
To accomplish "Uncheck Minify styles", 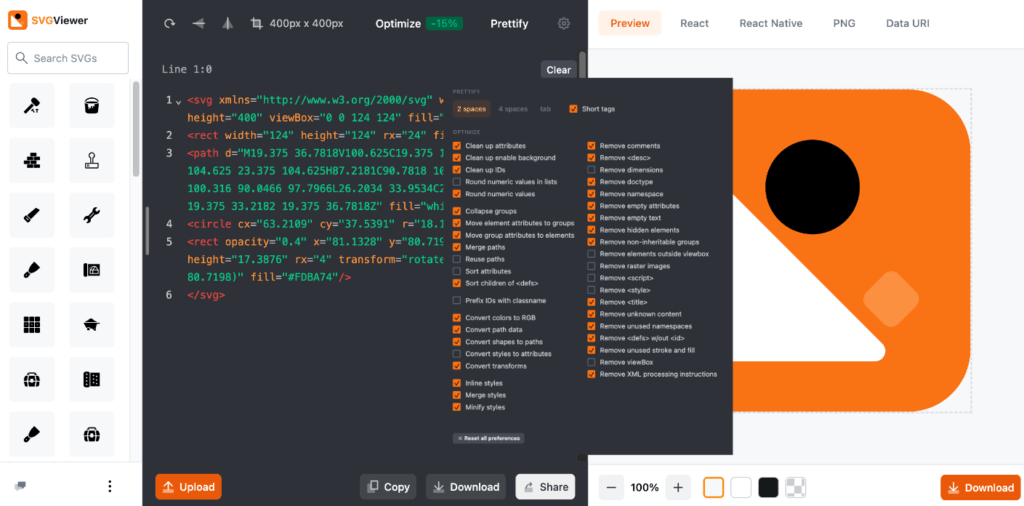I will click(456, 407).
